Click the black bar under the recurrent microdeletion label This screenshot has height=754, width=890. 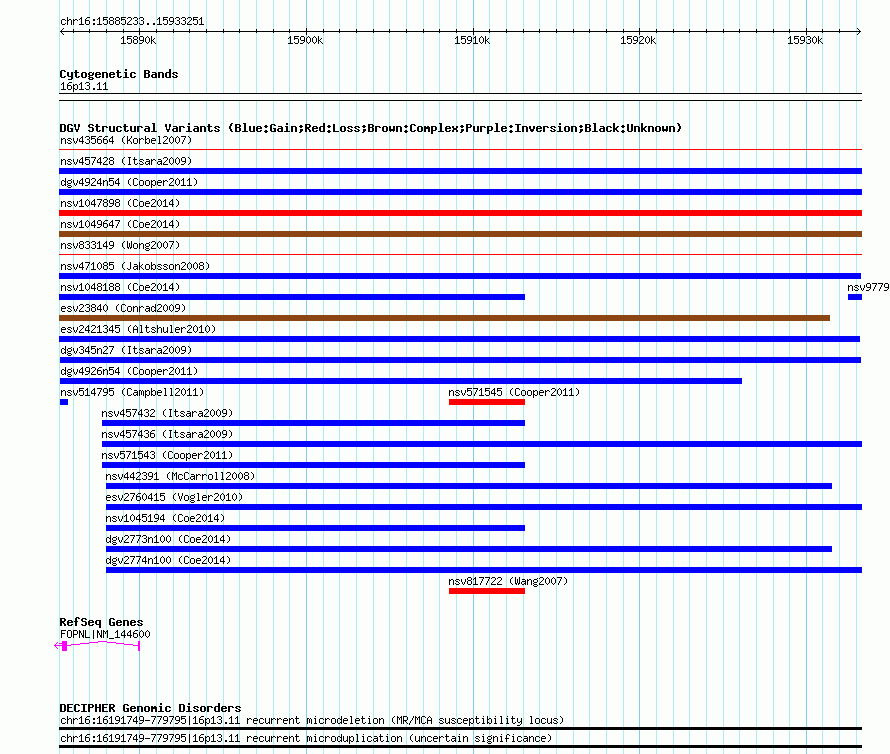click(x=460, y=728)
